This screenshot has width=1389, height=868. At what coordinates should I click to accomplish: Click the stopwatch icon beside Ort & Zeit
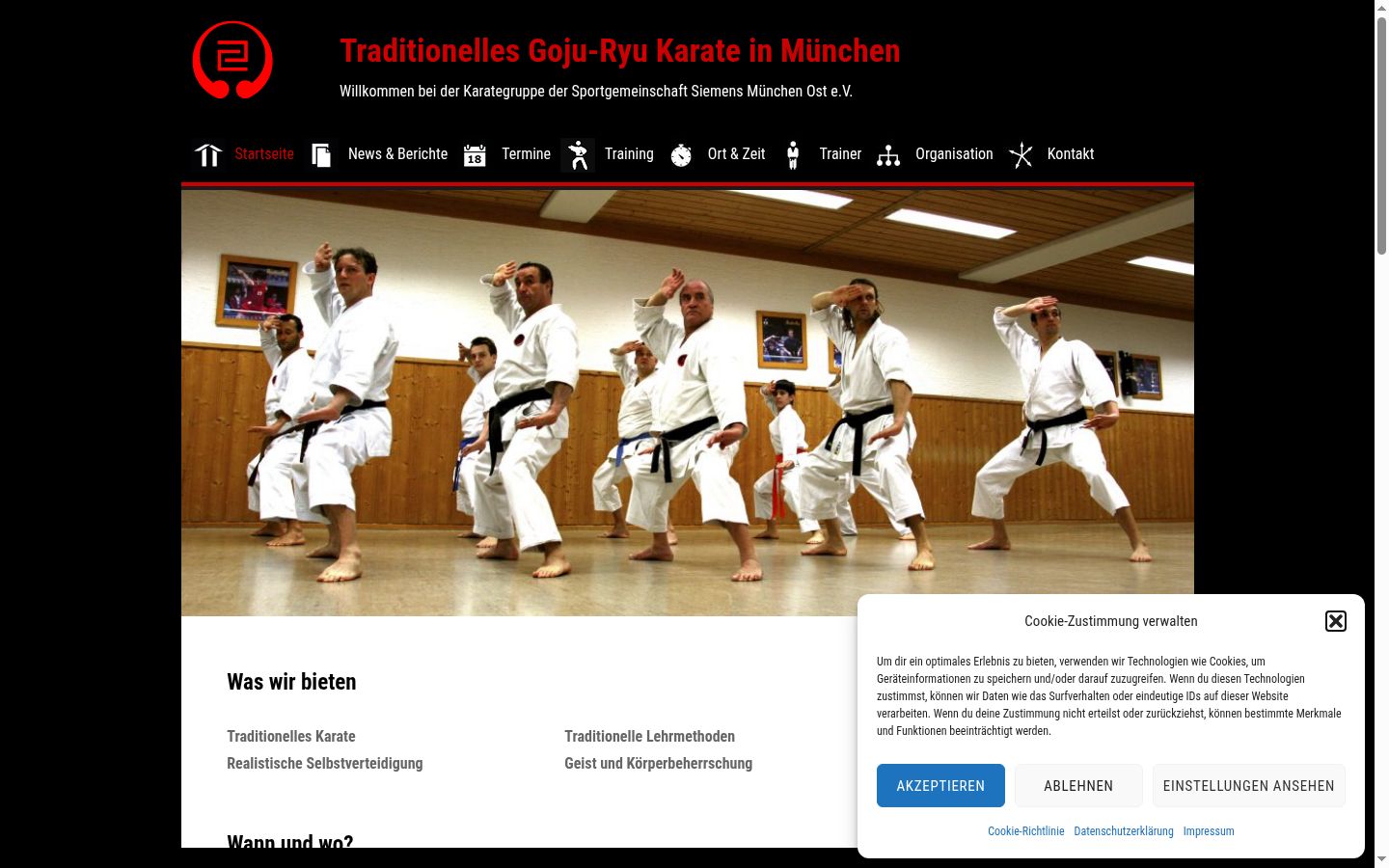(x=681, y=154)
